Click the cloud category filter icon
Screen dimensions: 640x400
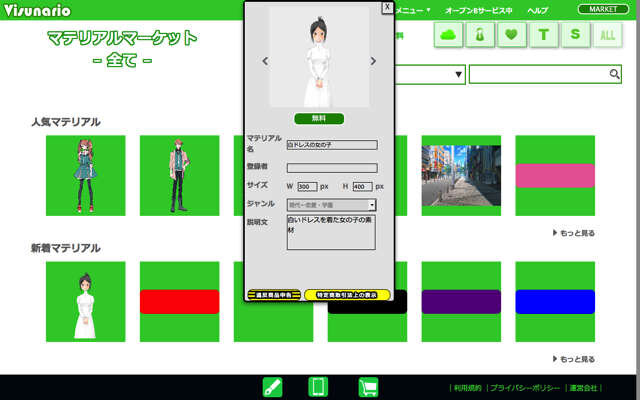coord(448,35)
